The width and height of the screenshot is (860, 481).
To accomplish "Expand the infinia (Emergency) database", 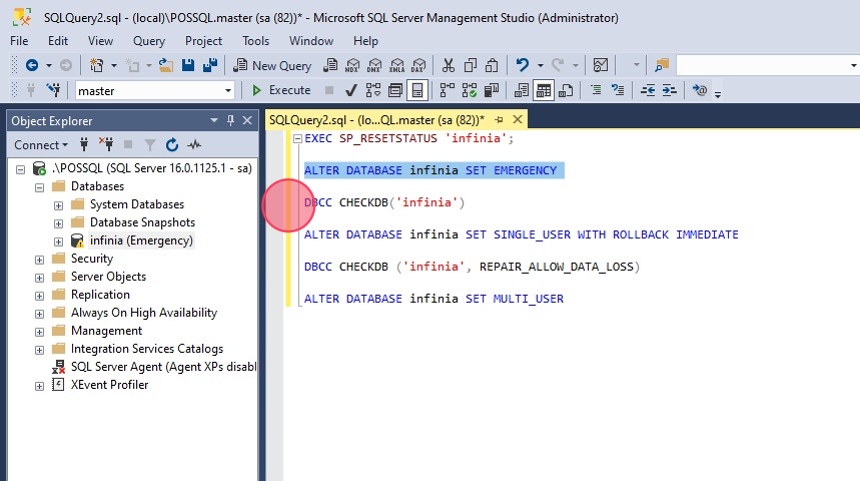I will pyautogui.click(x=58, y=242).
